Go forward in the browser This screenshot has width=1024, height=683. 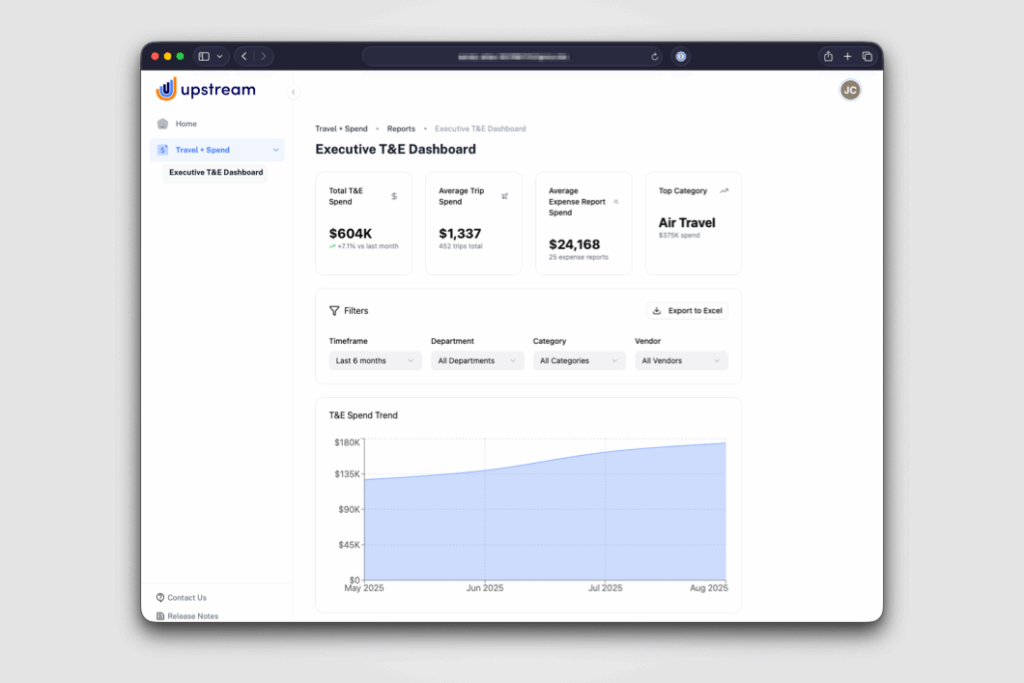pos(263,56)
